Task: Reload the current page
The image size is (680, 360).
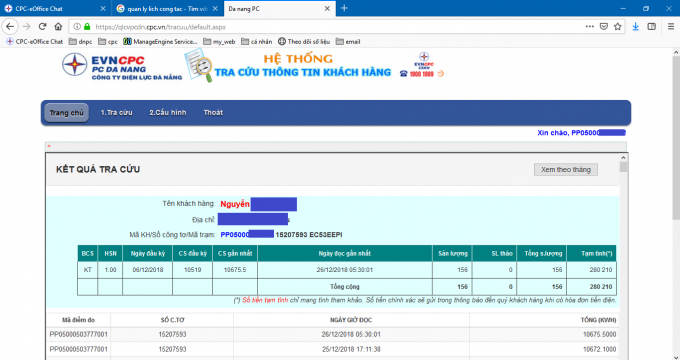Action: pos(42,26)
